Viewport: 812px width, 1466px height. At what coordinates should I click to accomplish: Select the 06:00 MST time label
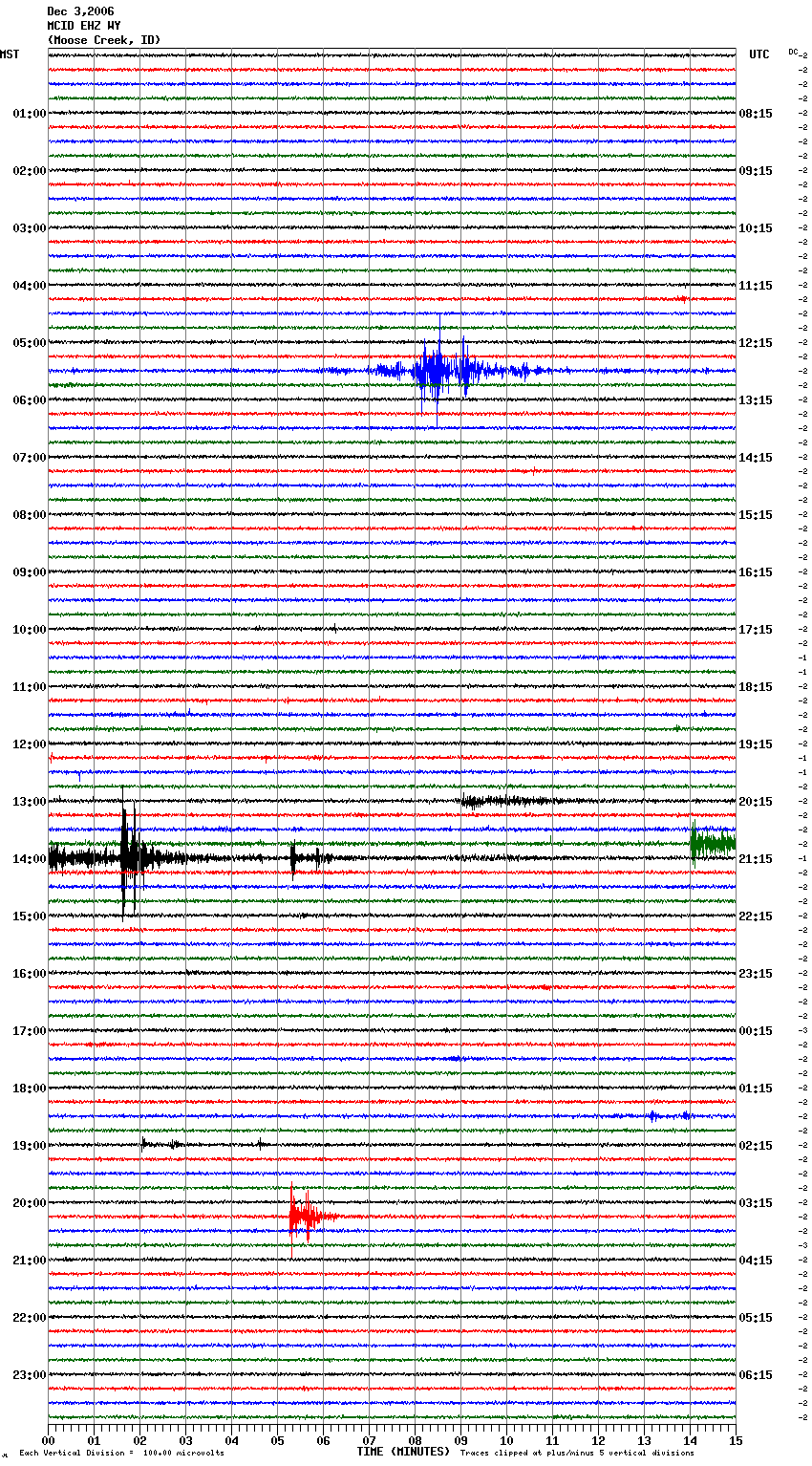29,400
